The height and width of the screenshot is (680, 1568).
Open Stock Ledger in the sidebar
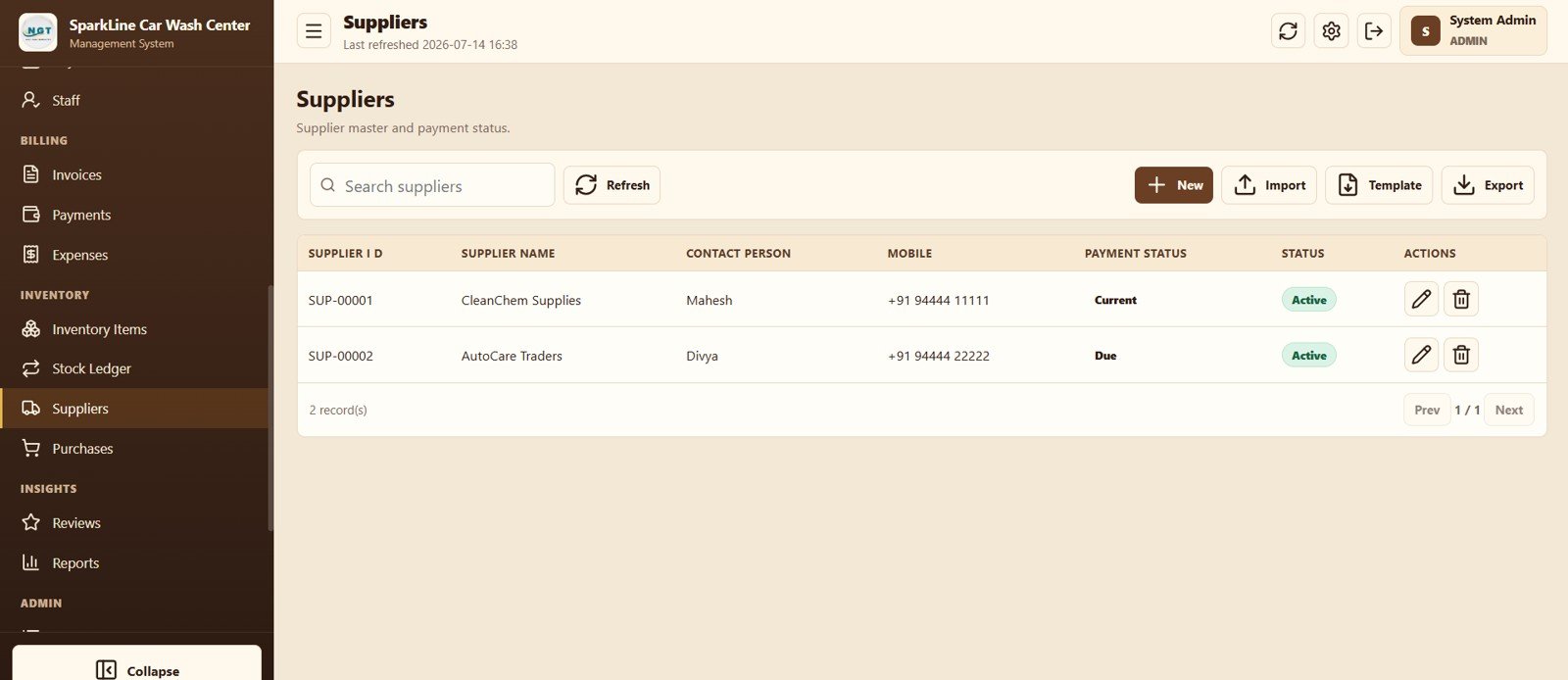[x=135, y=368]
